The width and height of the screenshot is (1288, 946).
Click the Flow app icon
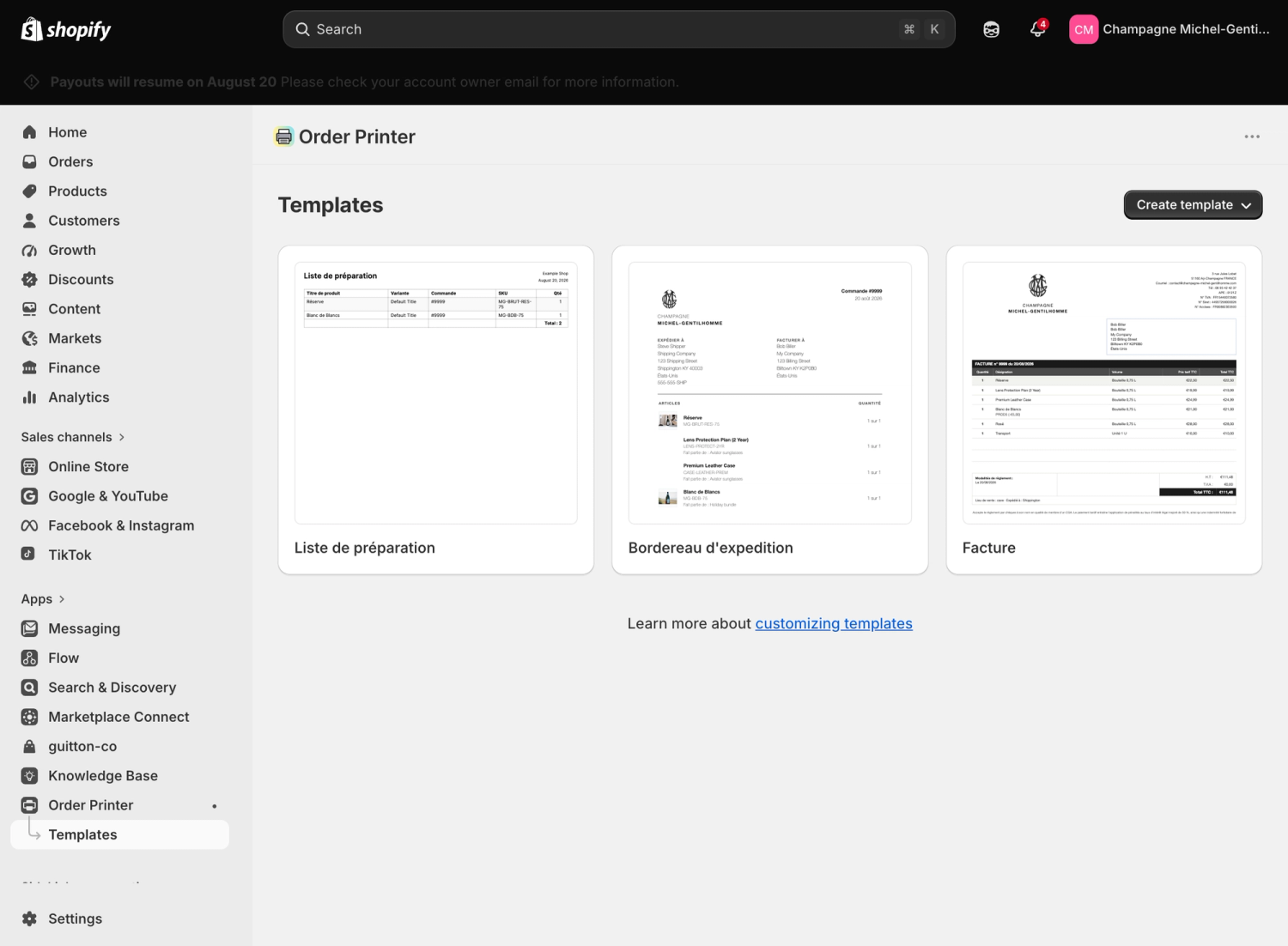pos(29,658)
